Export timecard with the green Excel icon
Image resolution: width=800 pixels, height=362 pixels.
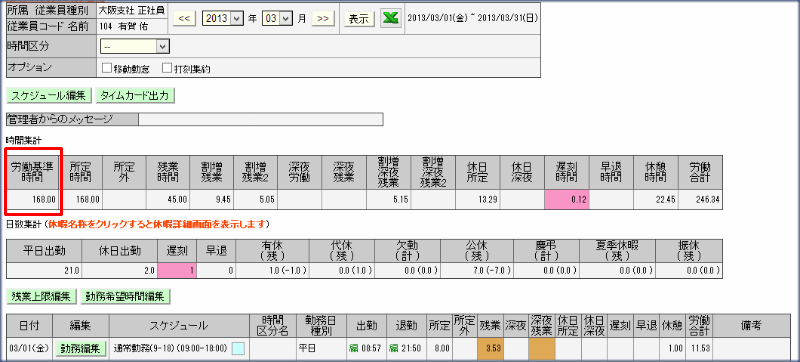[x=391, y=18]
